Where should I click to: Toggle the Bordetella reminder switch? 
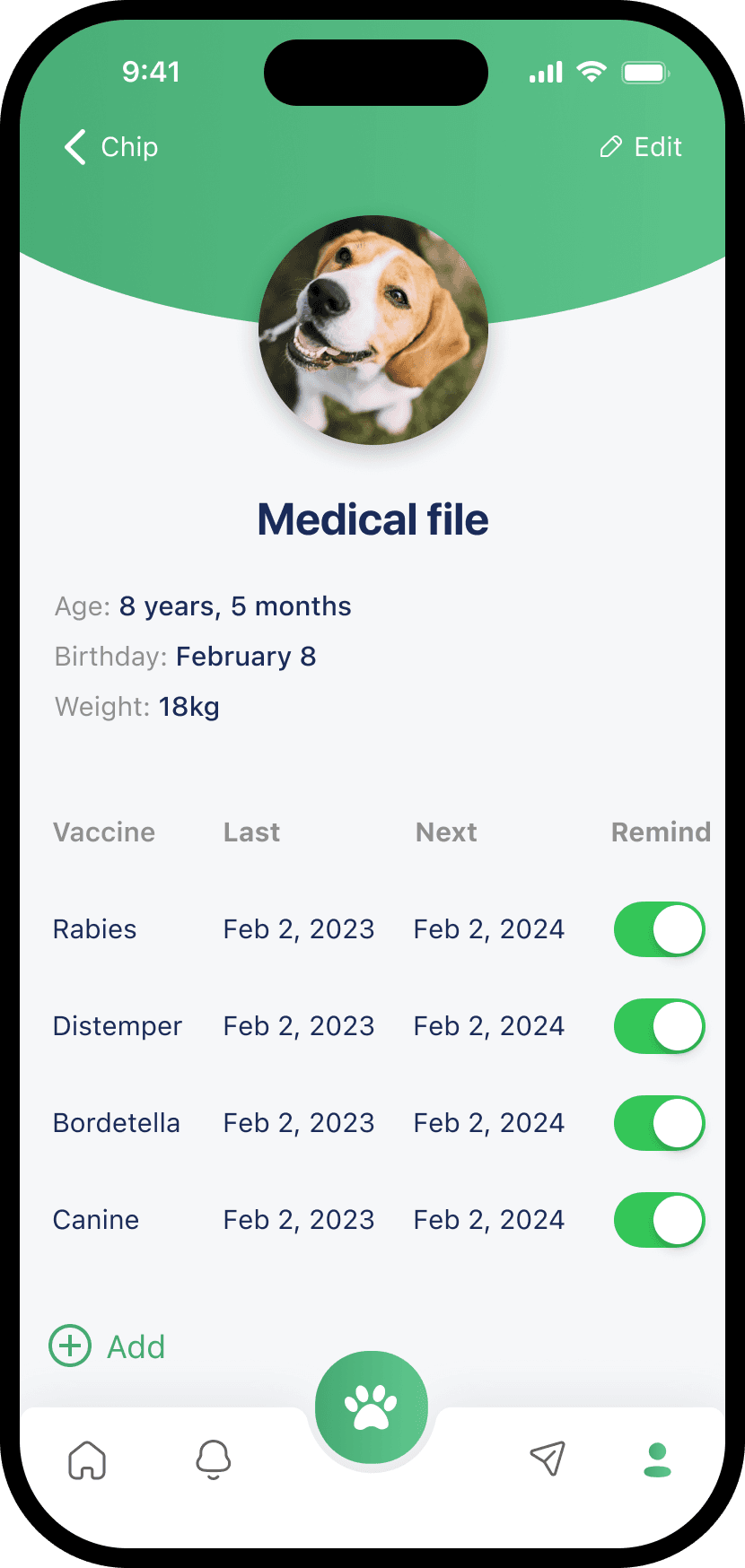click(660, 1123)
